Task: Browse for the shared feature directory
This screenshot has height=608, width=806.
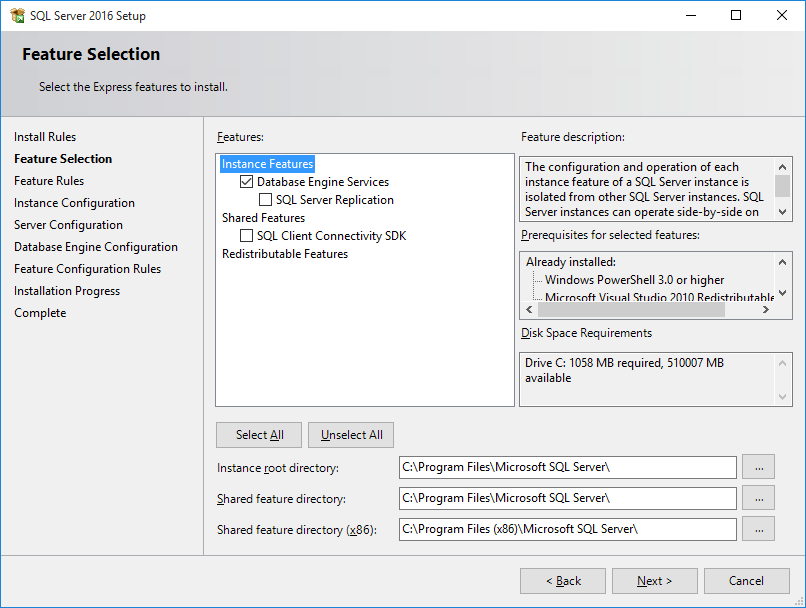Action: [x=759, y=497]
